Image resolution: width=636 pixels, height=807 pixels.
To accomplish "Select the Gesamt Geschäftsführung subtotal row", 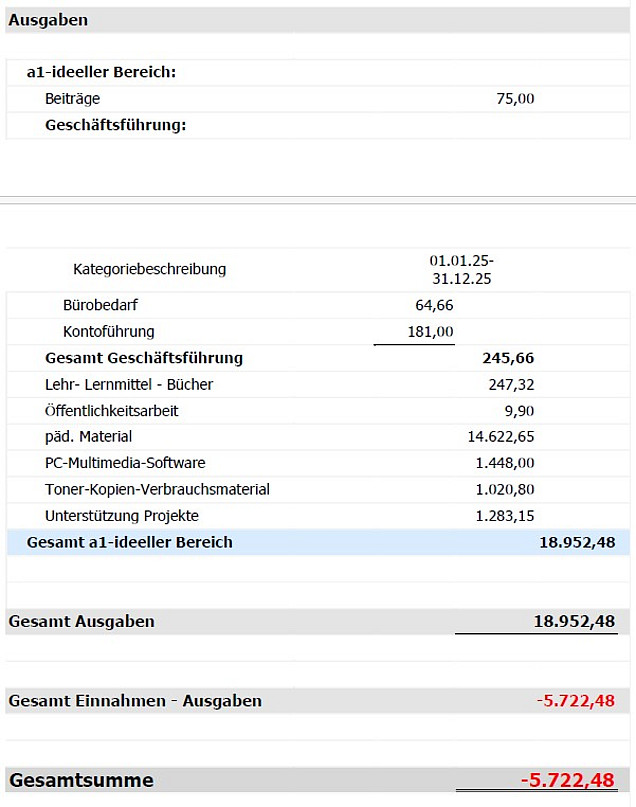I will pyautogui.click(x=317, y=358).
